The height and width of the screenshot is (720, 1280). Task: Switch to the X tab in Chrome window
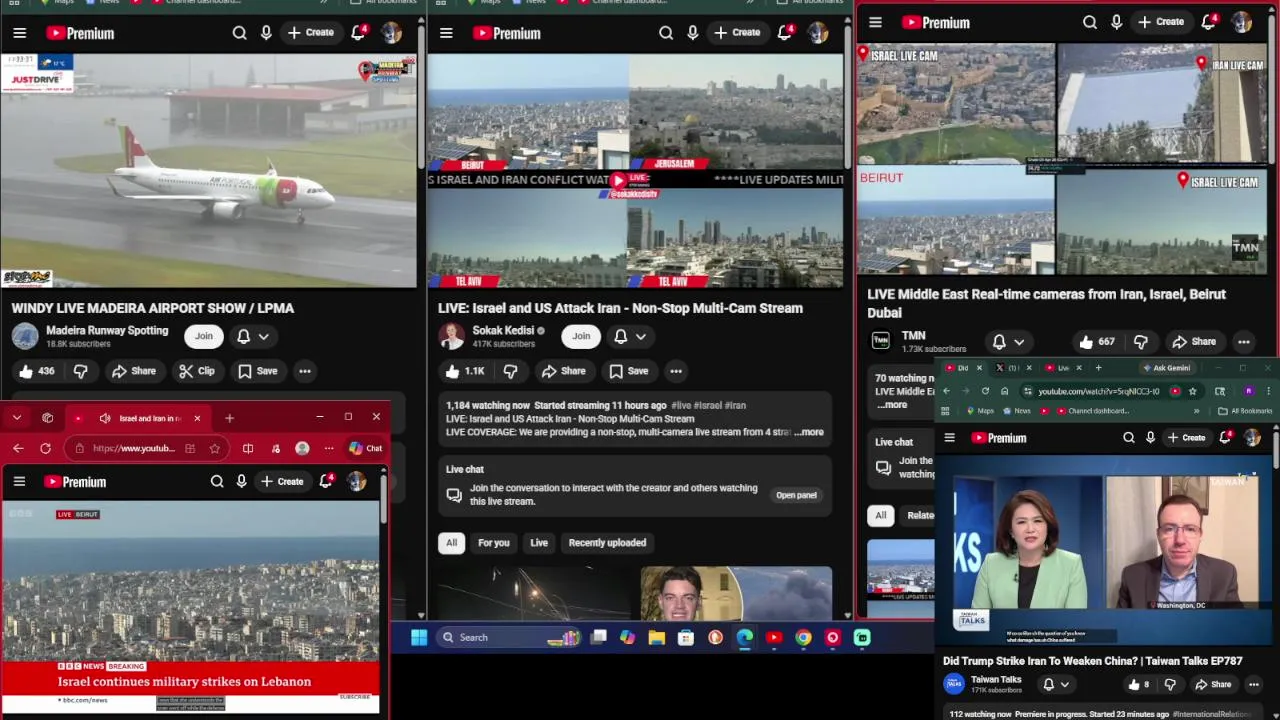click(1008, 368)
